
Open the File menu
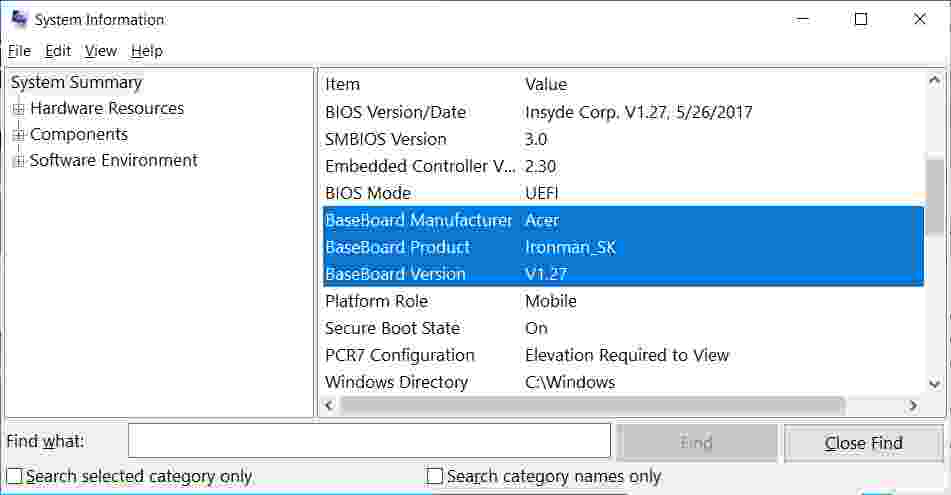[x=19, y=51]
